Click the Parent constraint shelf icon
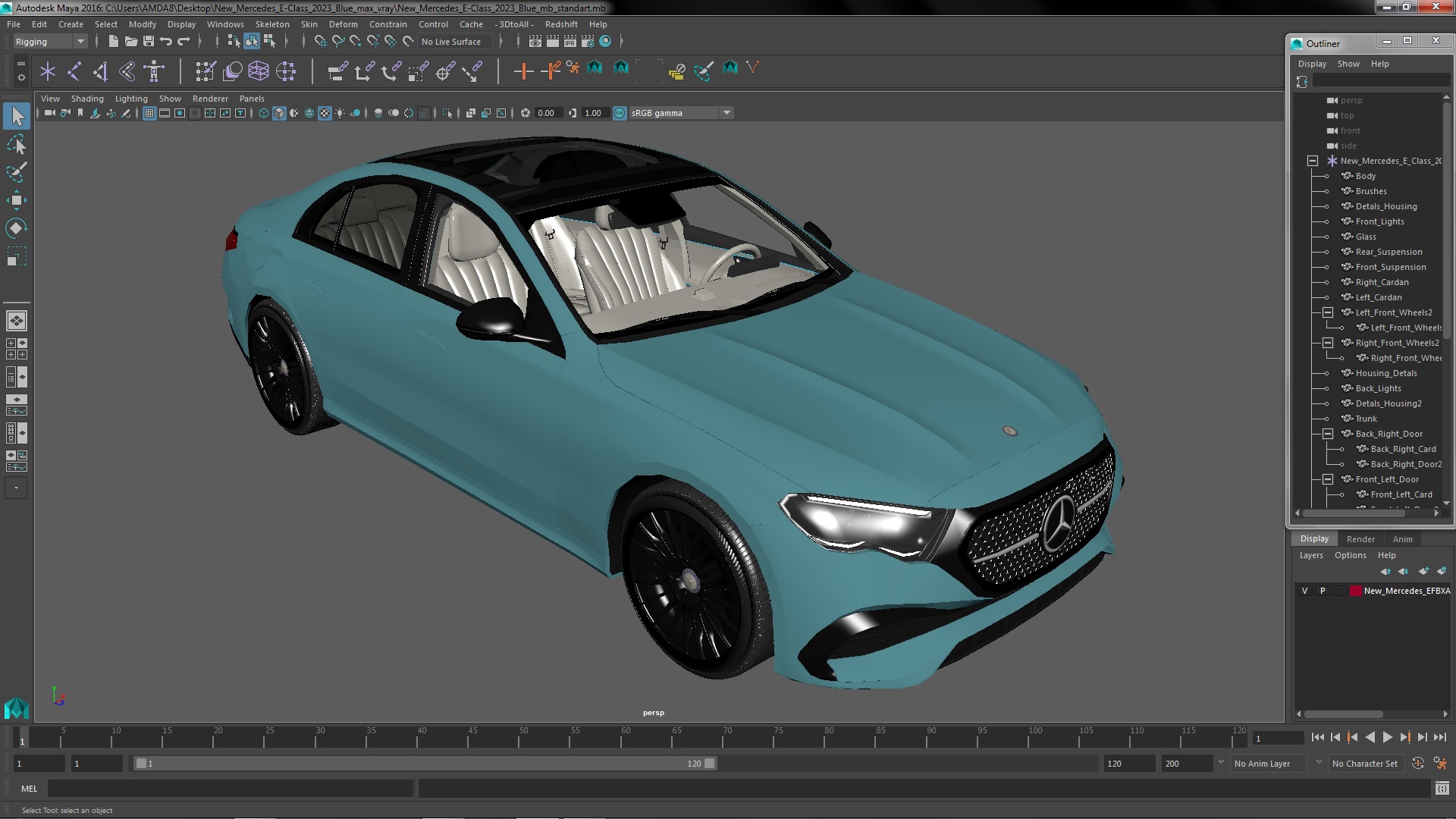The height and width of the screenshot is (819, 1456). [337, 71]
